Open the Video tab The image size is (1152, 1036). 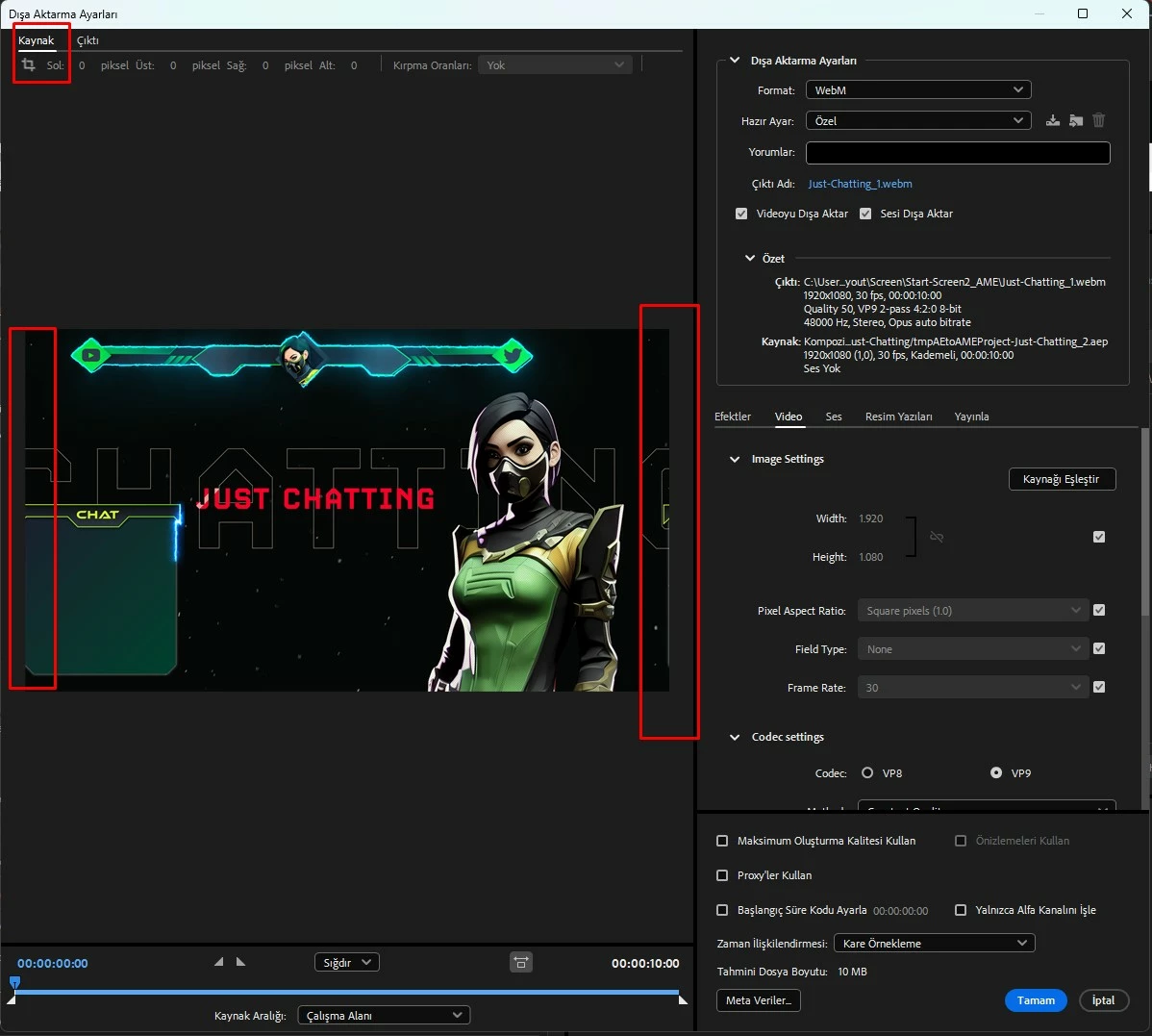click(x=789, y=417)
